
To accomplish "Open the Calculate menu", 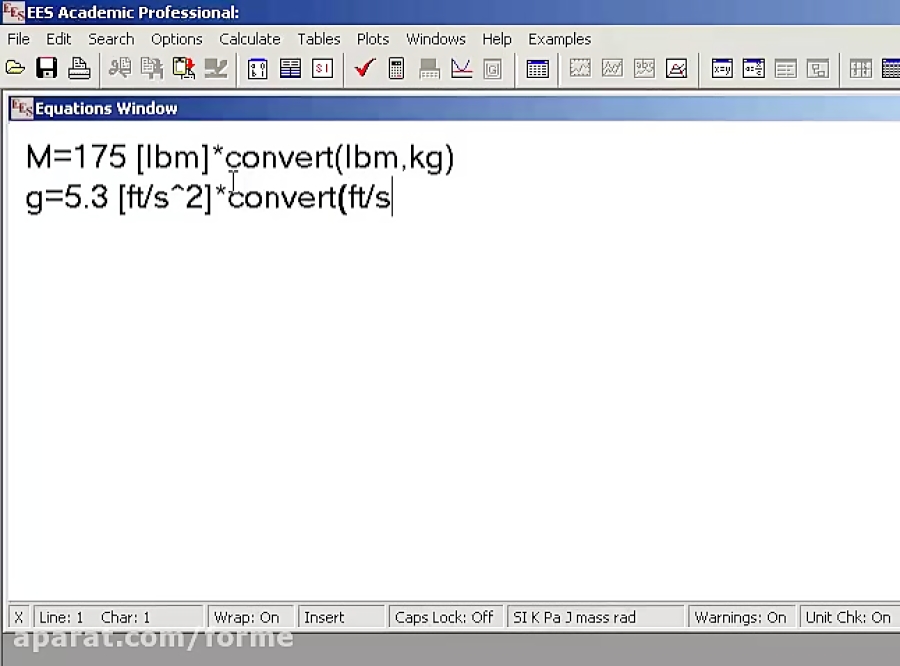I will point(249,39).
